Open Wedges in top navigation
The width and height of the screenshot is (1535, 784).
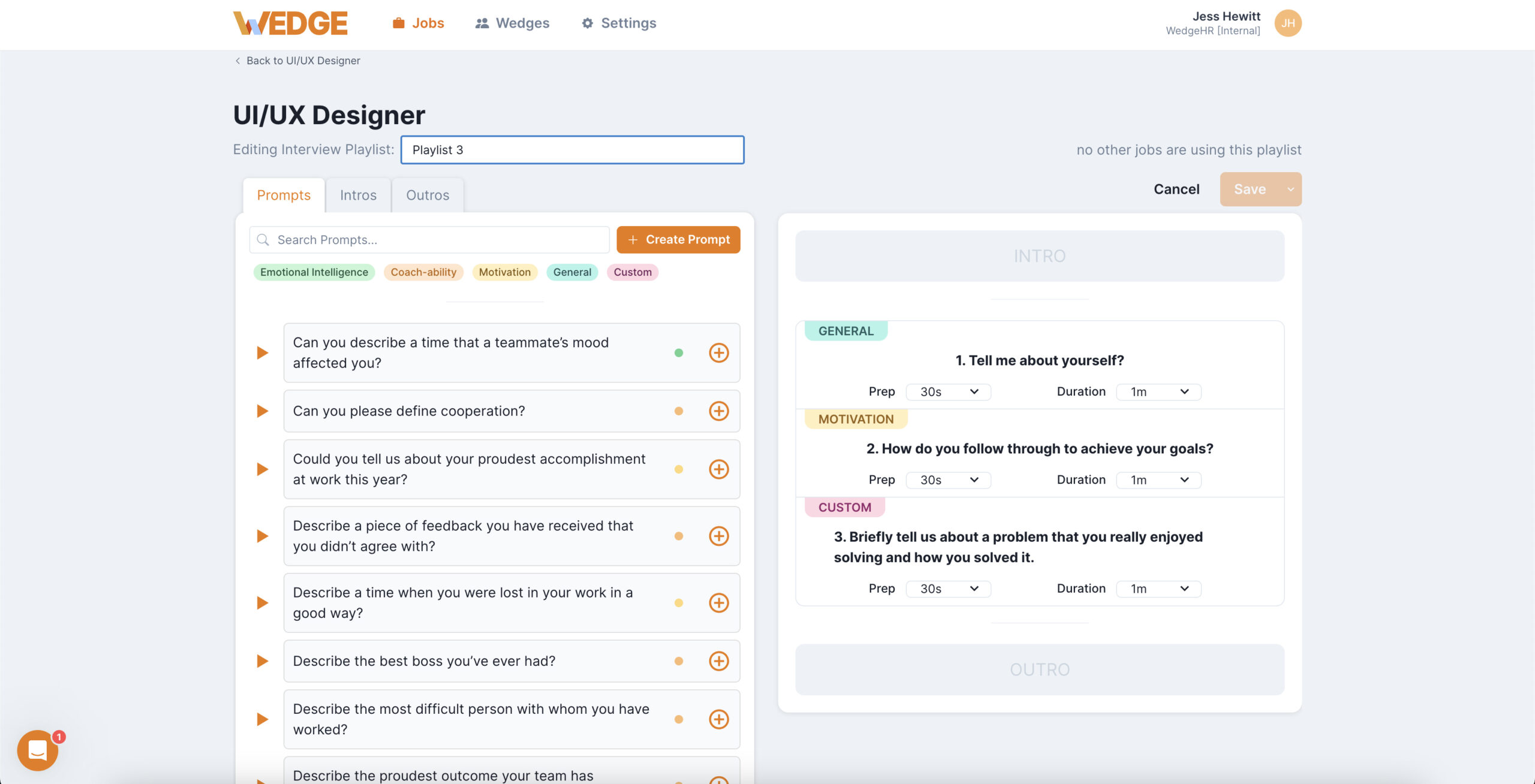click(x=513, y=23)
